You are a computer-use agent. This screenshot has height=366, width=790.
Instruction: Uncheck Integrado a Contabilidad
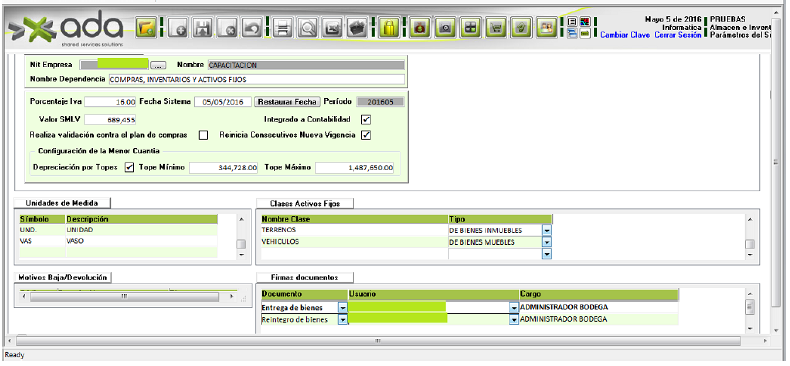366,120
